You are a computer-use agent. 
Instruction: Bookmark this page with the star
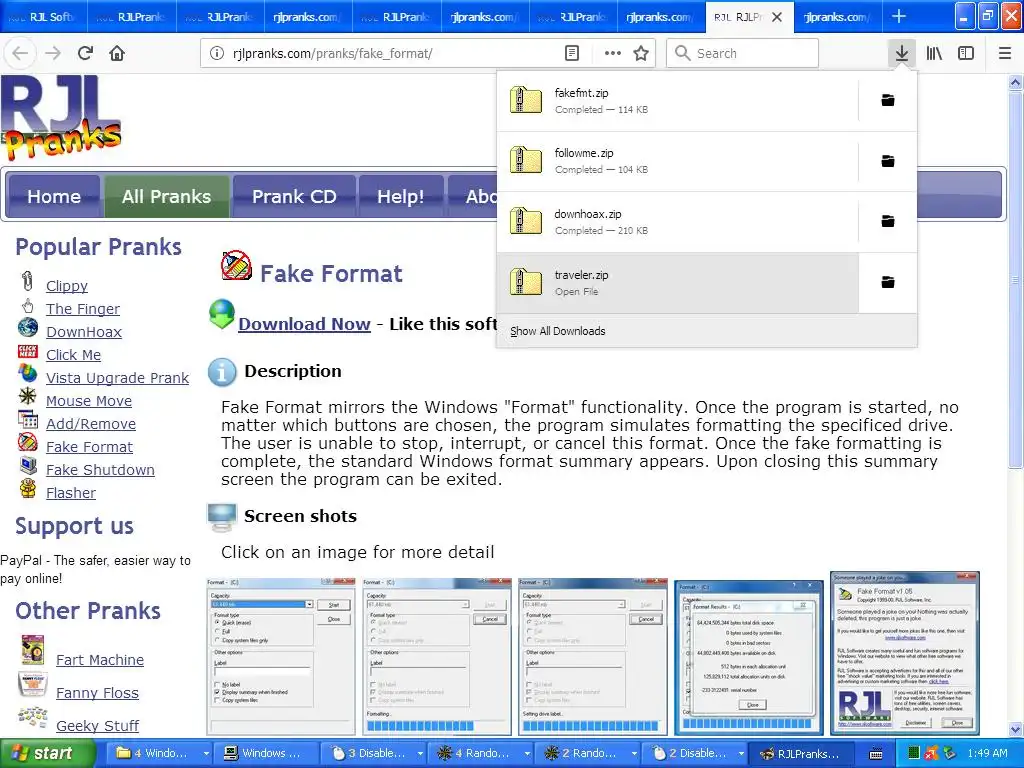[x=641, y=54]
